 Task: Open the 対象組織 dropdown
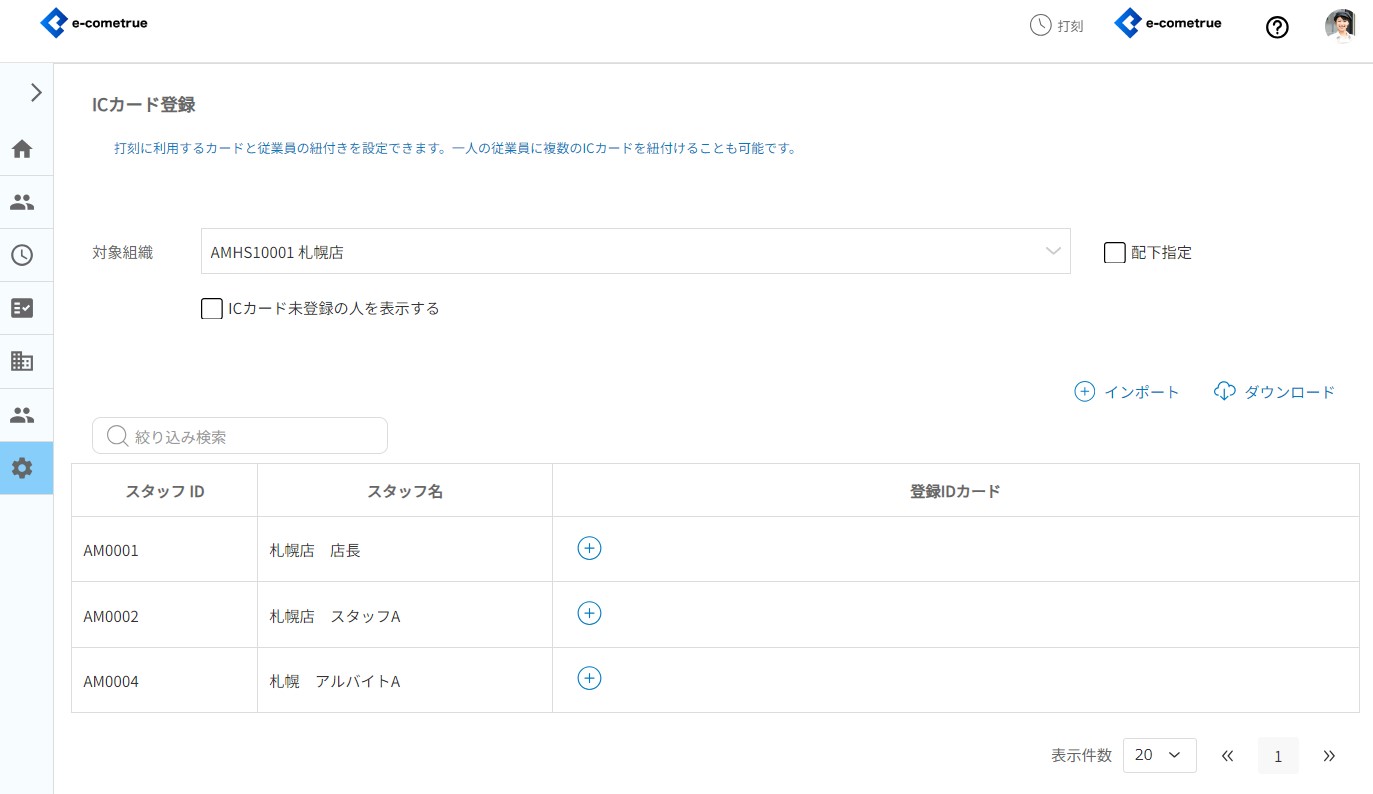click(635, 252)
